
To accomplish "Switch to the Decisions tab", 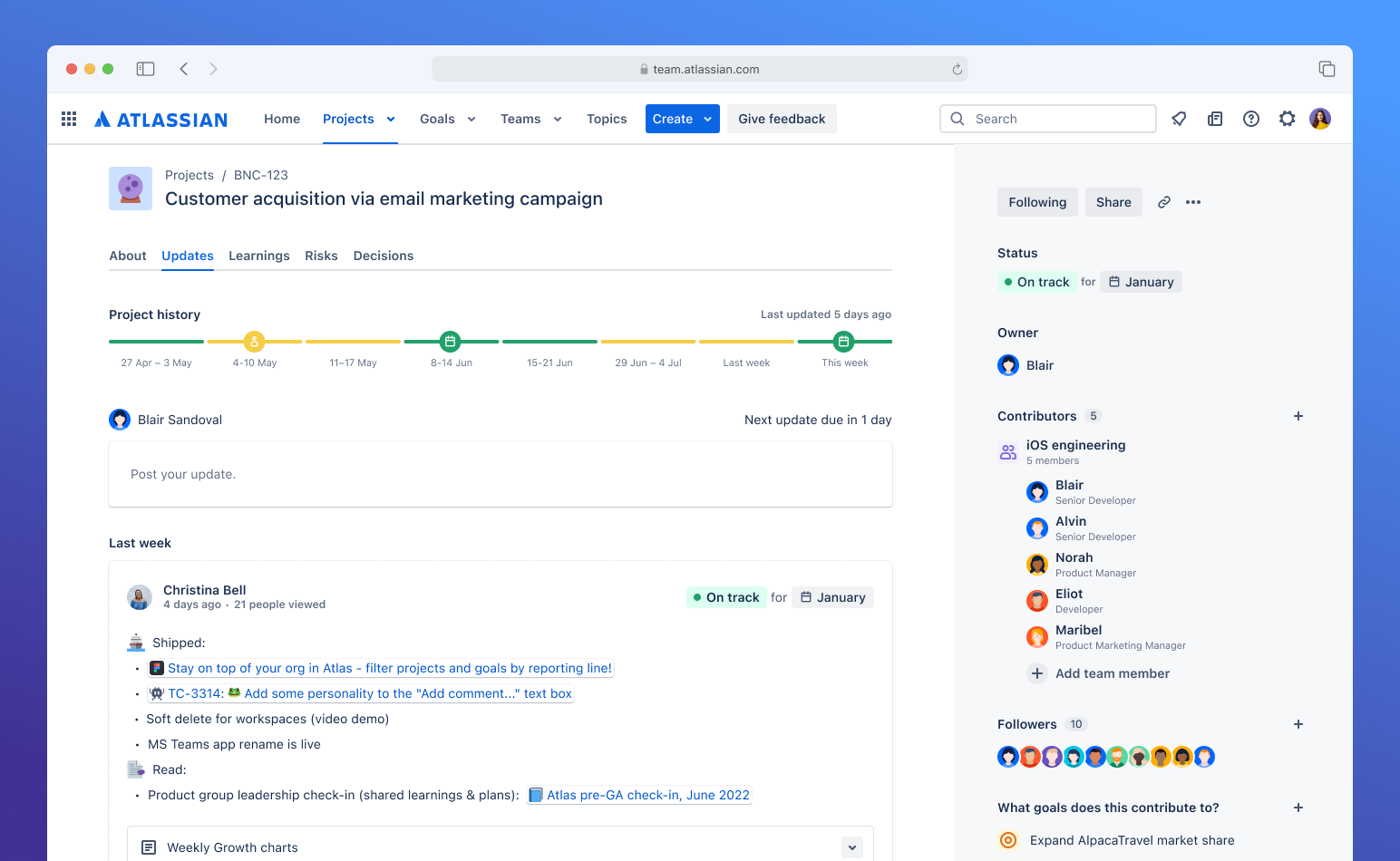I will click(x=384, y=256).
